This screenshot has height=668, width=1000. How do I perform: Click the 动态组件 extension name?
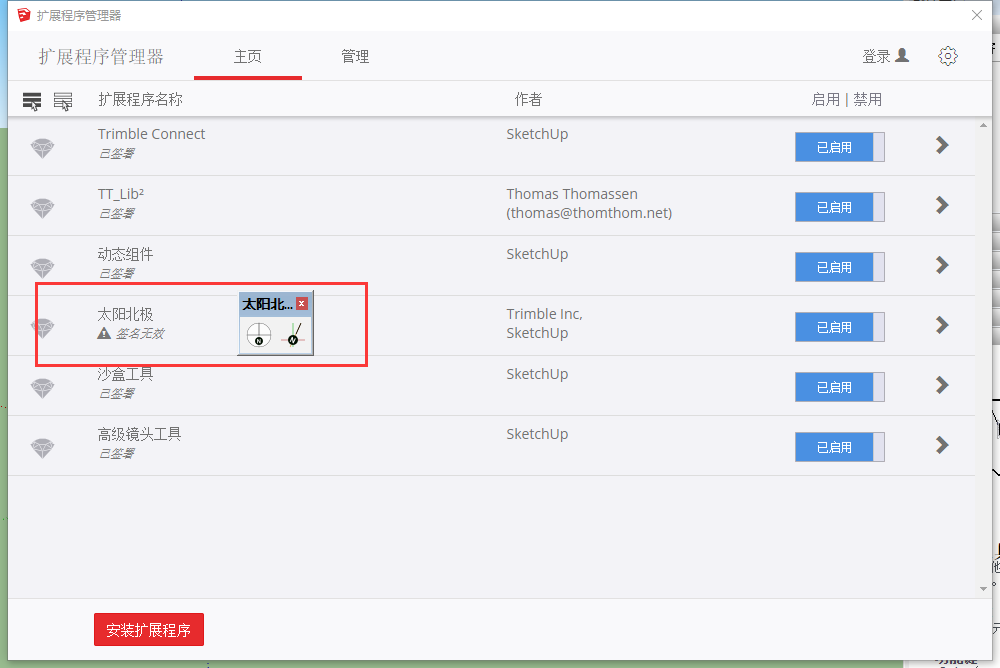click(125, 254)
